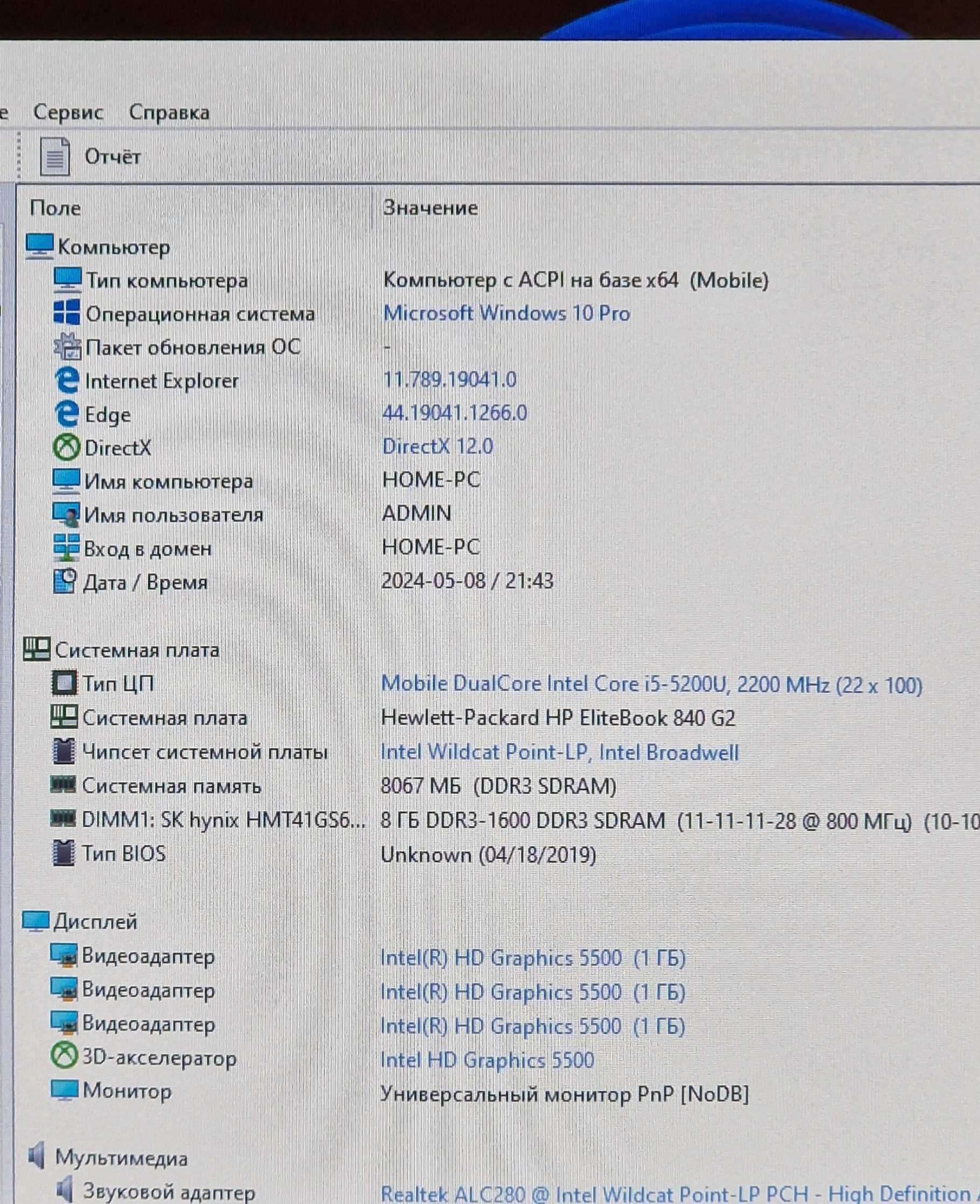The height and width of the screenshot is (1204, 980).
Task: Click the Windows logo icon beside Операционная система
Action: coord(67,312)
